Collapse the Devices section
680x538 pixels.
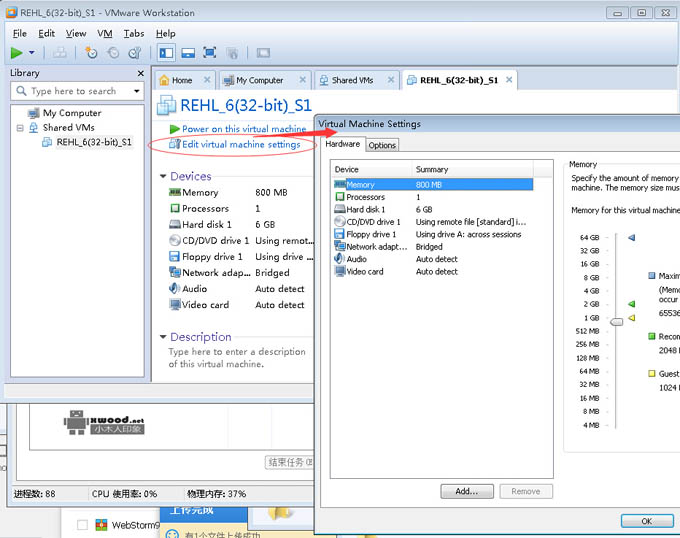click(x=163, y=176)
